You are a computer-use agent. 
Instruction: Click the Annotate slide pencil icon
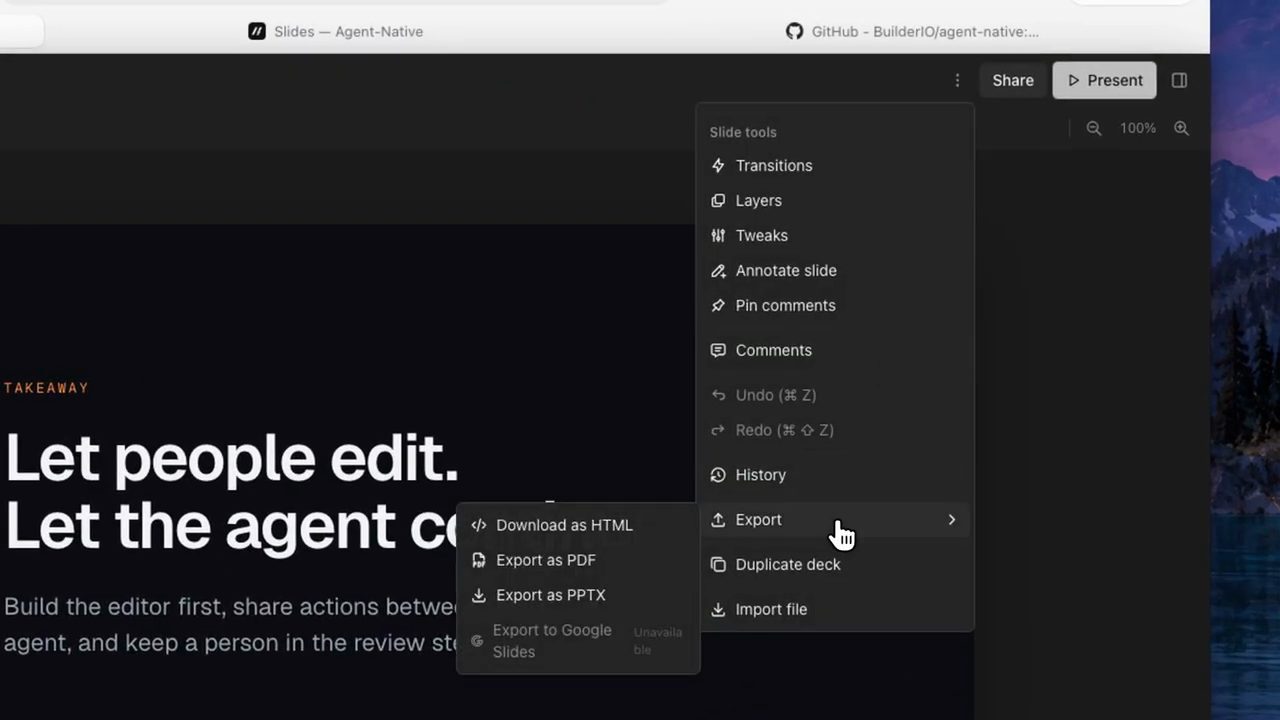[718, 271]
